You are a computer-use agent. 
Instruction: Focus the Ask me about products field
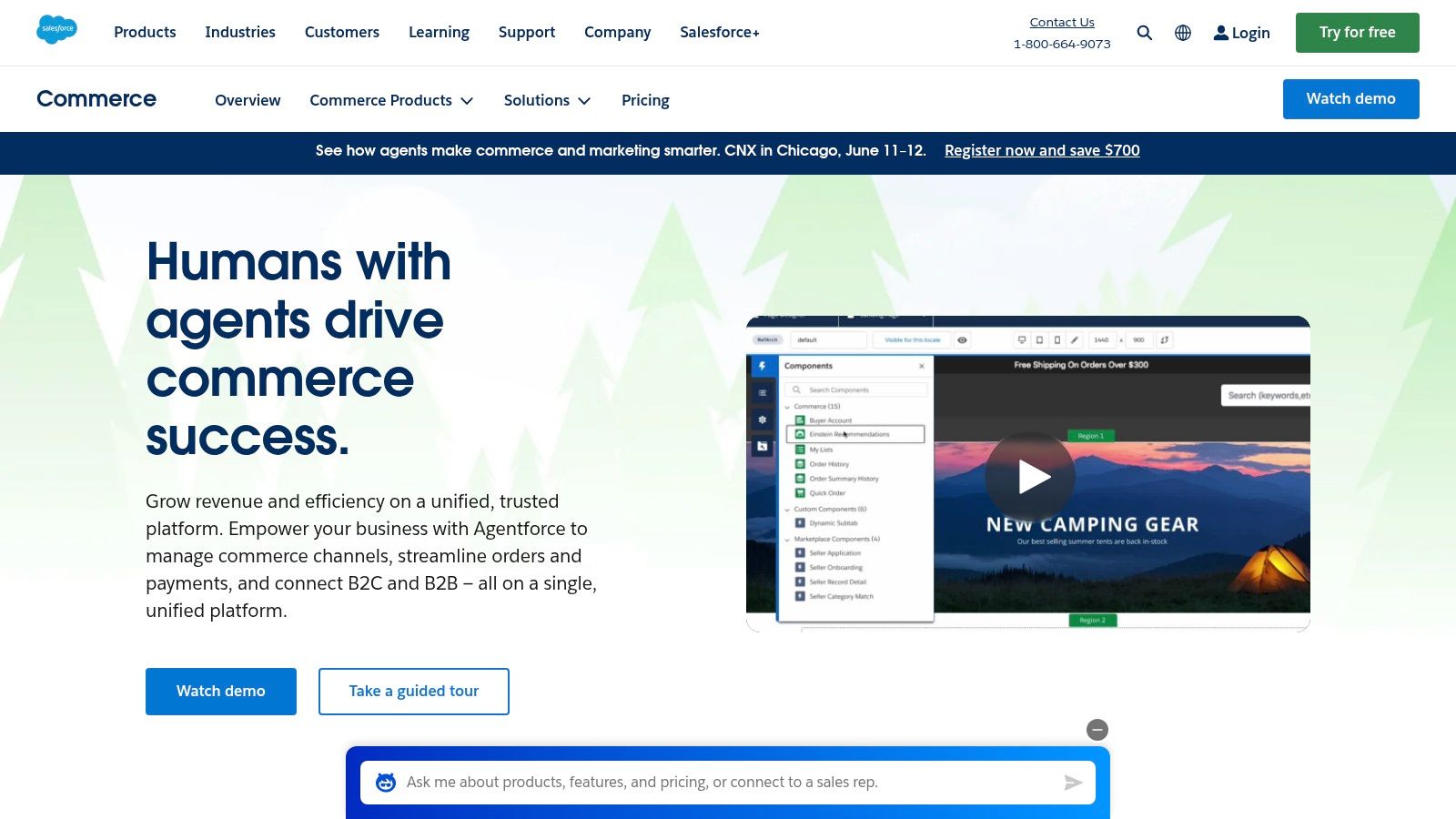click(728, 783)
